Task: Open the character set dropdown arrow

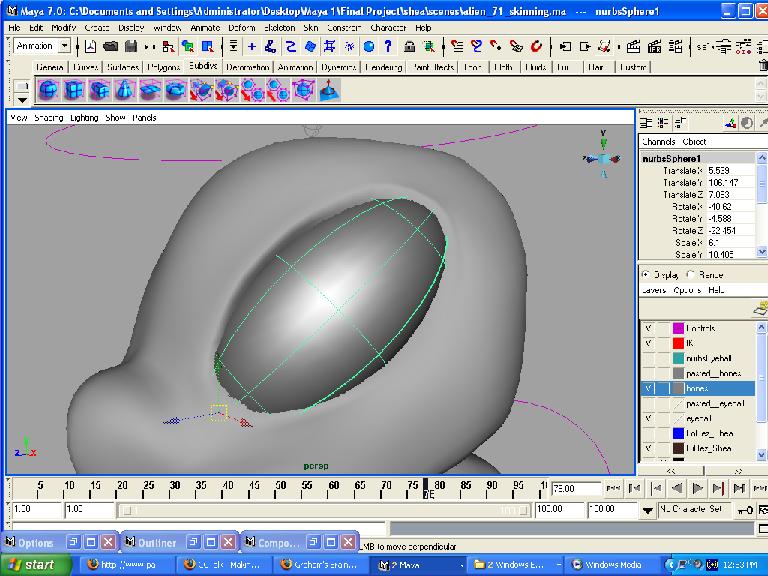Action: click(648, 510)
